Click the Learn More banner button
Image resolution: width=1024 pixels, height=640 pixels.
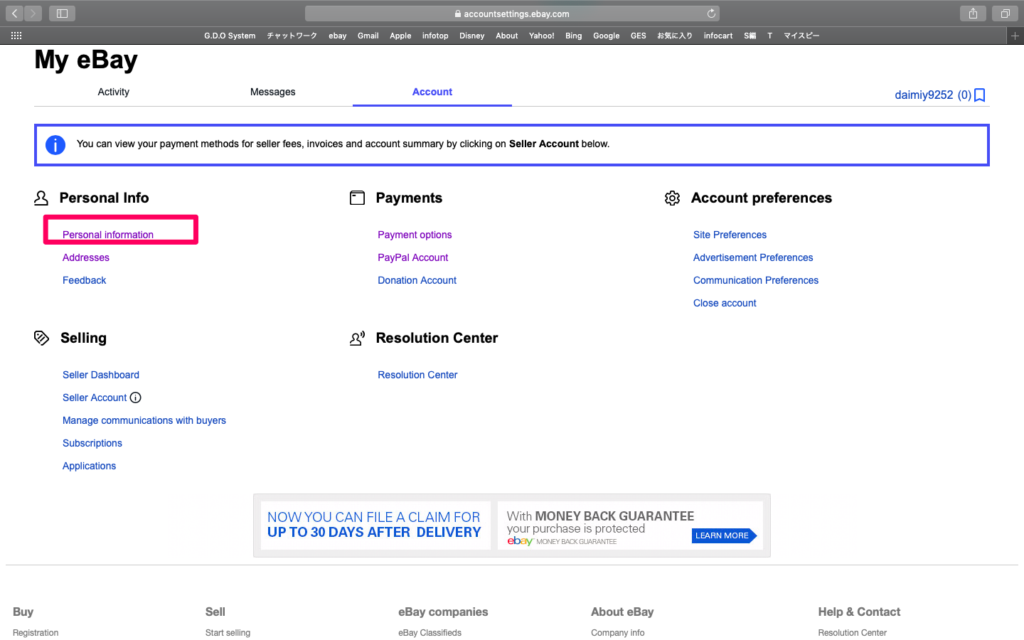pos(722,536)
